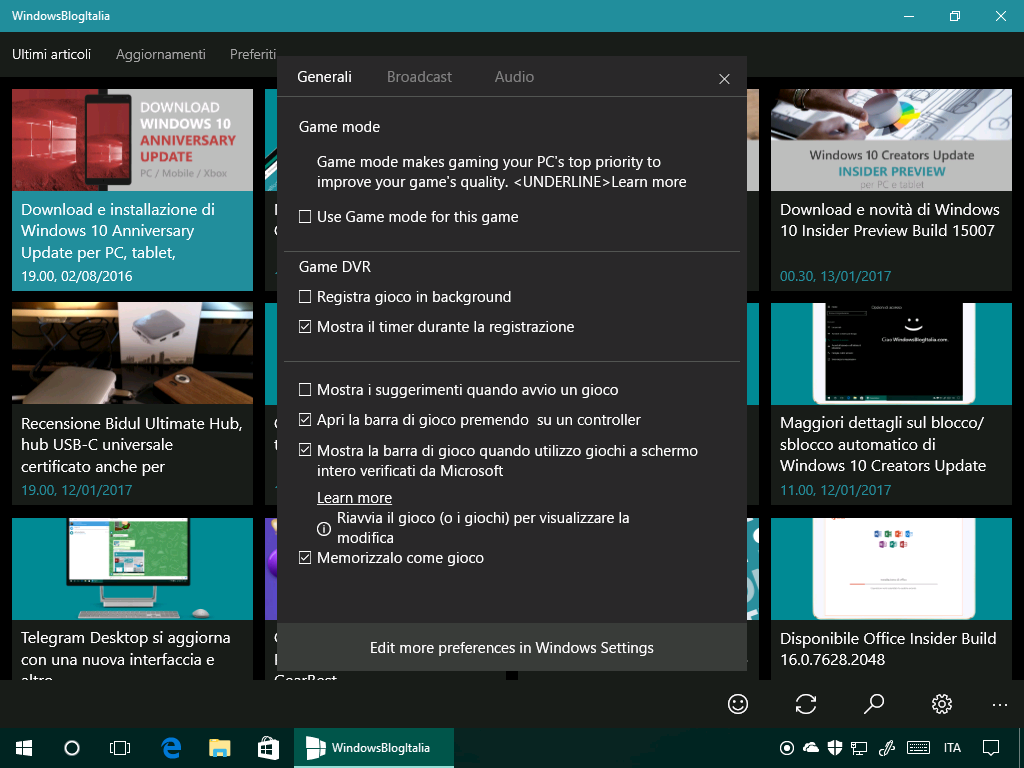Open Office Insider Build article thumbnail
Viewport: 1024px width, 768px height.
[891, 569]
